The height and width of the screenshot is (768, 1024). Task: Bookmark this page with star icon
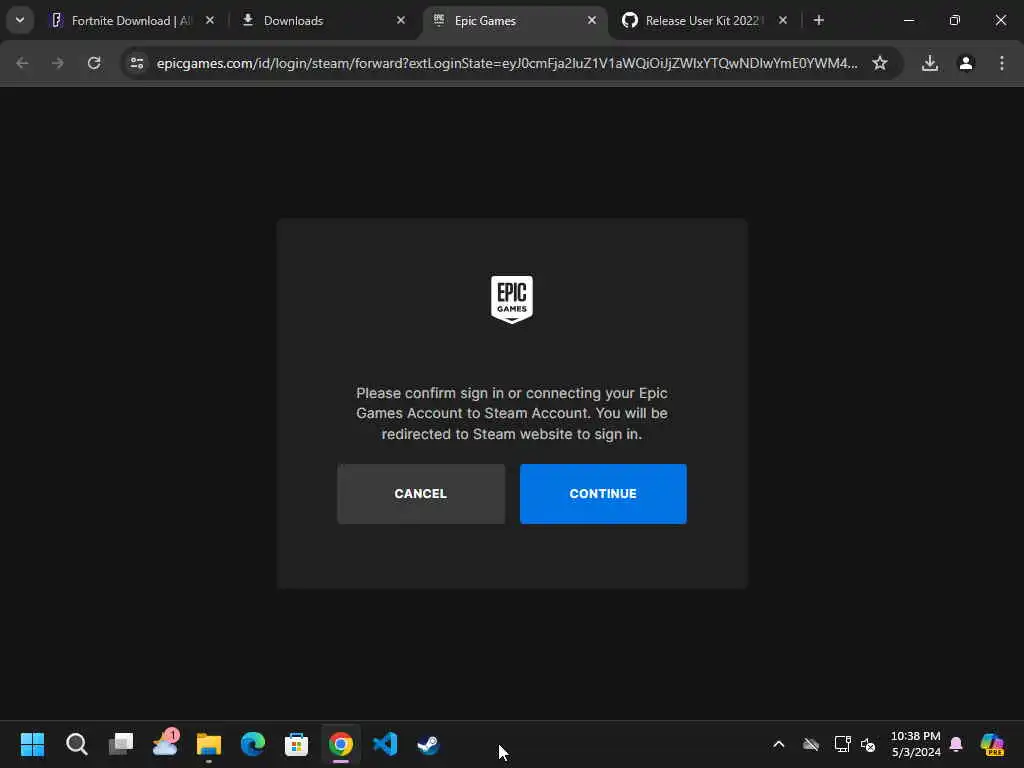[880, 63]
